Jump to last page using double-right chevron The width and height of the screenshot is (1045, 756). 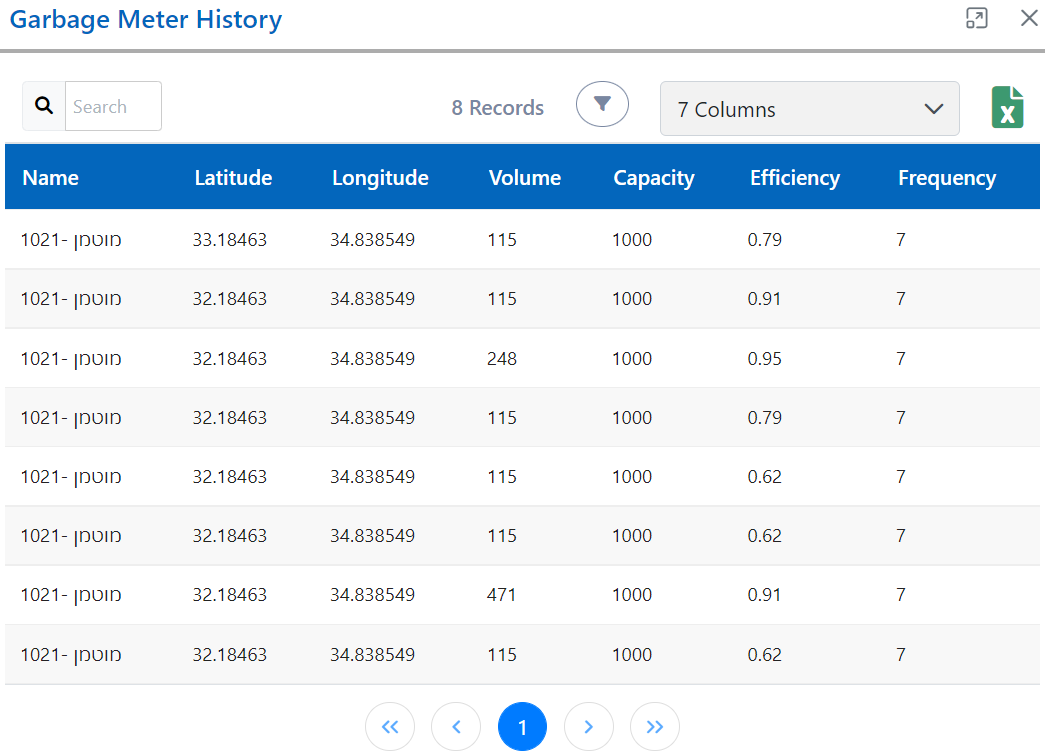pos(654,726)
